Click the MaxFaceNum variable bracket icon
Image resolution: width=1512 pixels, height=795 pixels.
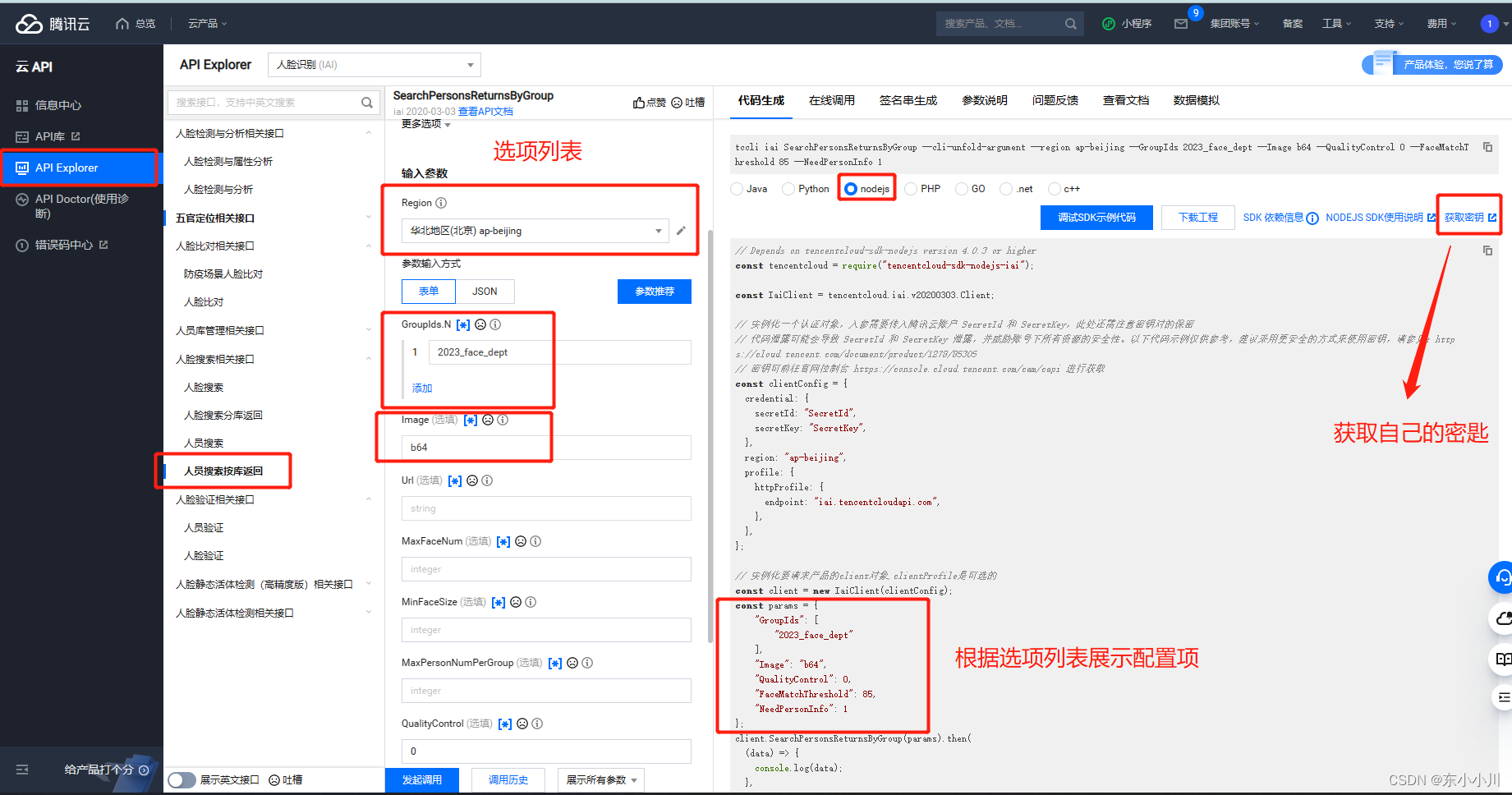coord(503,542)
